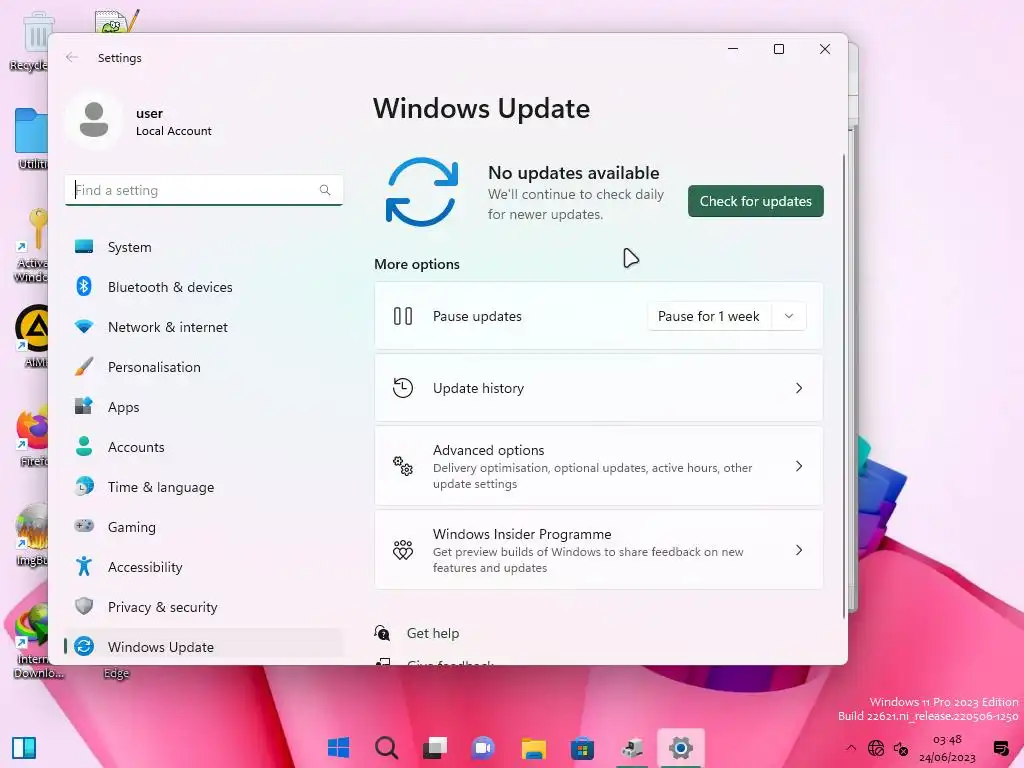Image resolution: width=1024 pixels, height=768 pixels.
Task: Click the Windows Insider Programme title text
Action: click(x=522, y=534)
